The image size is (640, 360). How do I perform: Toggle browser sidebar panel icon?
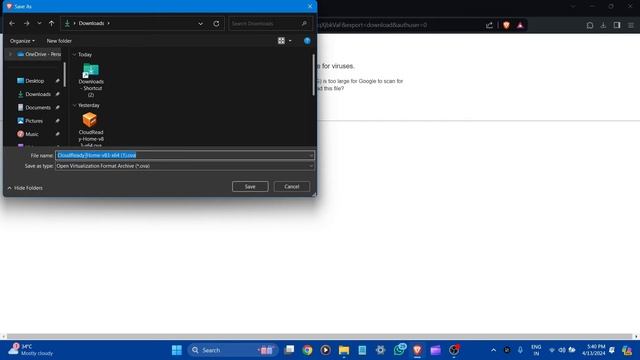pos(617,25)
